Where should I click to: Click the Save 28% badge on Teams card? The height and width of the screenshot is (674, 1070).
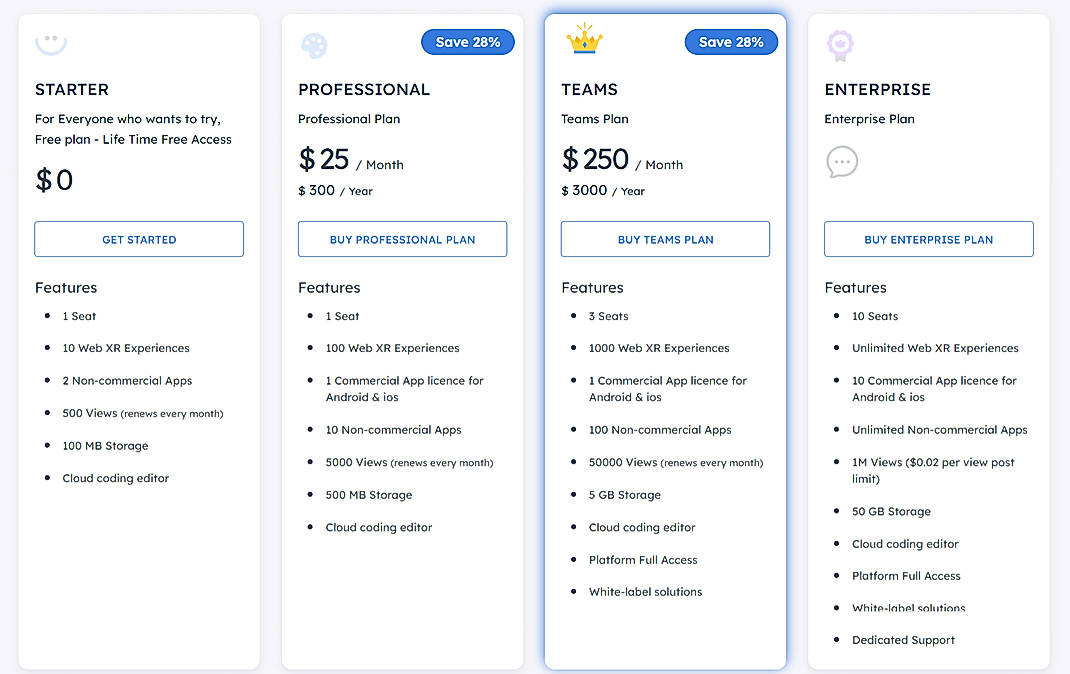[x=731, y=41]
